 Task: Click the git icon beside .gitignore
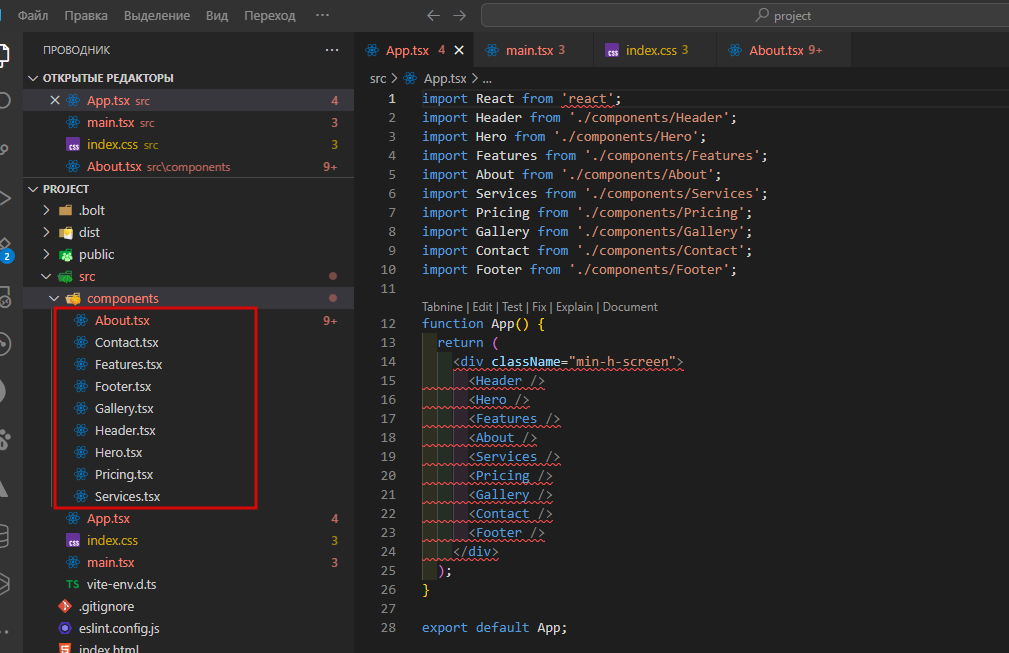pos(65,606)
